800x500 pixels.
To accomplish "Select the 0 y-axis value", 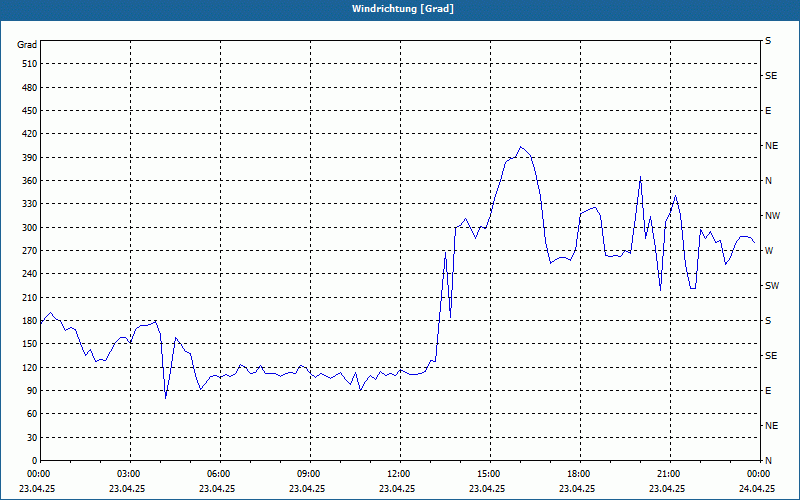I will (x=34, y=461).
